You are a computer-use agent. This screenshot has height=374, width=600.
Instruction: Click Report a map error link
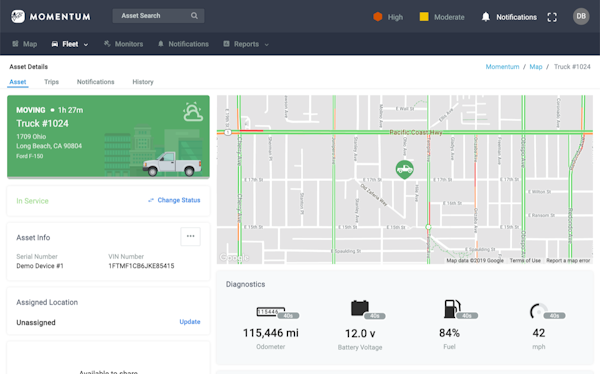coord(568,261)
